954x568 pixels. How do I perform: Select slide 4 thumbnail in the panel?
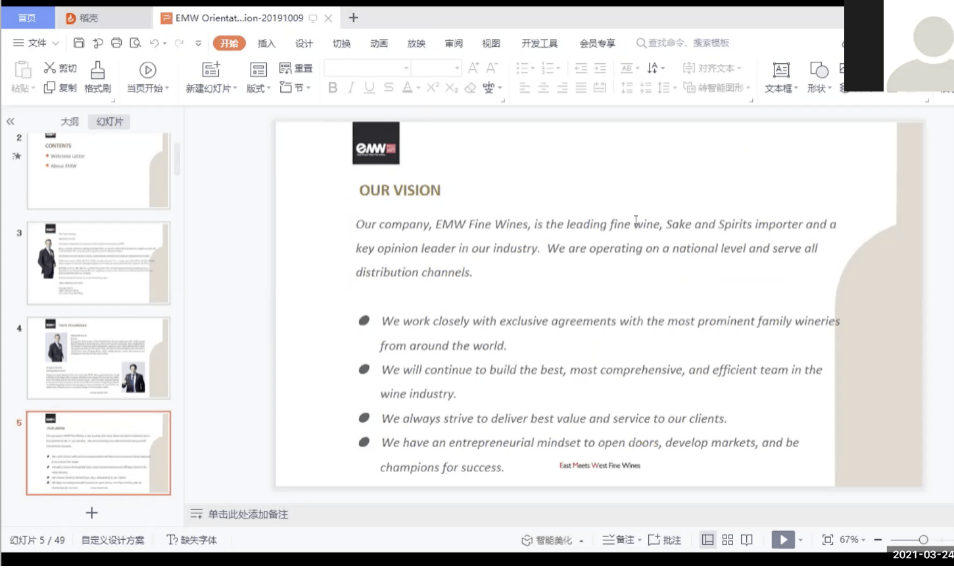pos(98,358)
